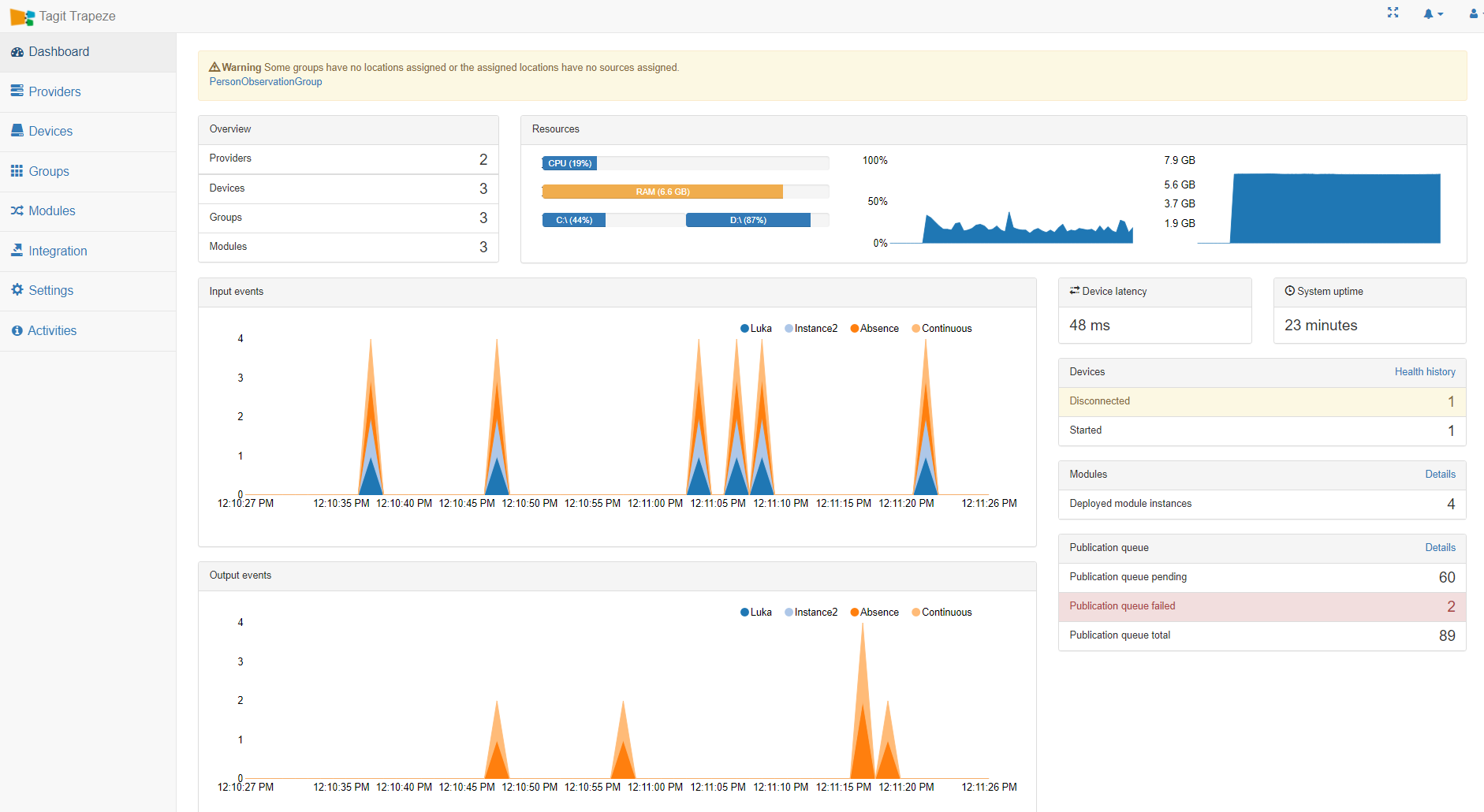1484x812 pixels.
Task: Click the Device latency arrows icon
Action: pyautogui.click(x=1075, y=291)
